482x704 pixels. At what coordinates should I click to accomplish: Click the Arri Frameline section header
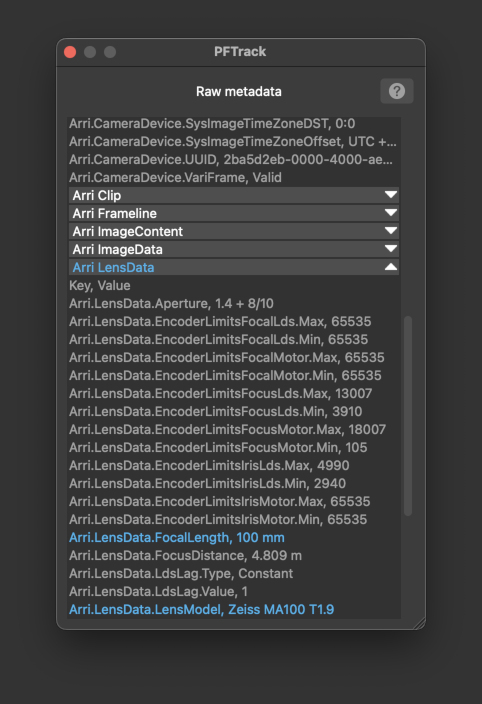coord(234,213)
